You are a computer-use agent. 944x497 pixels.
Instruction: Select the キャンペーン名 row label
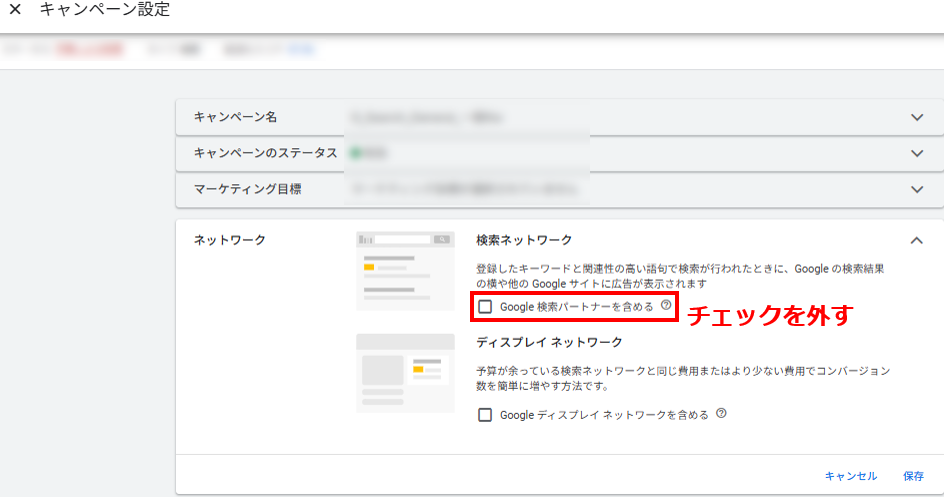235,117
